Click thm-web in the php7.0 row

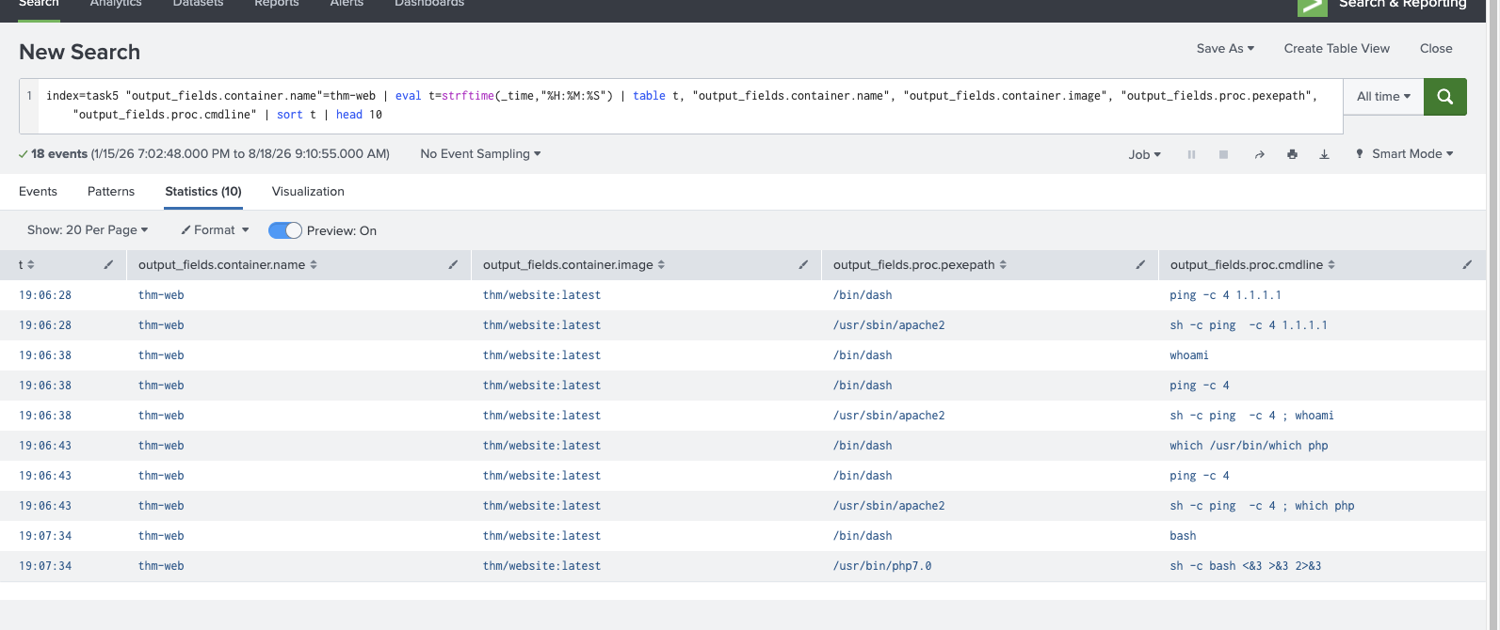(161, 565)
